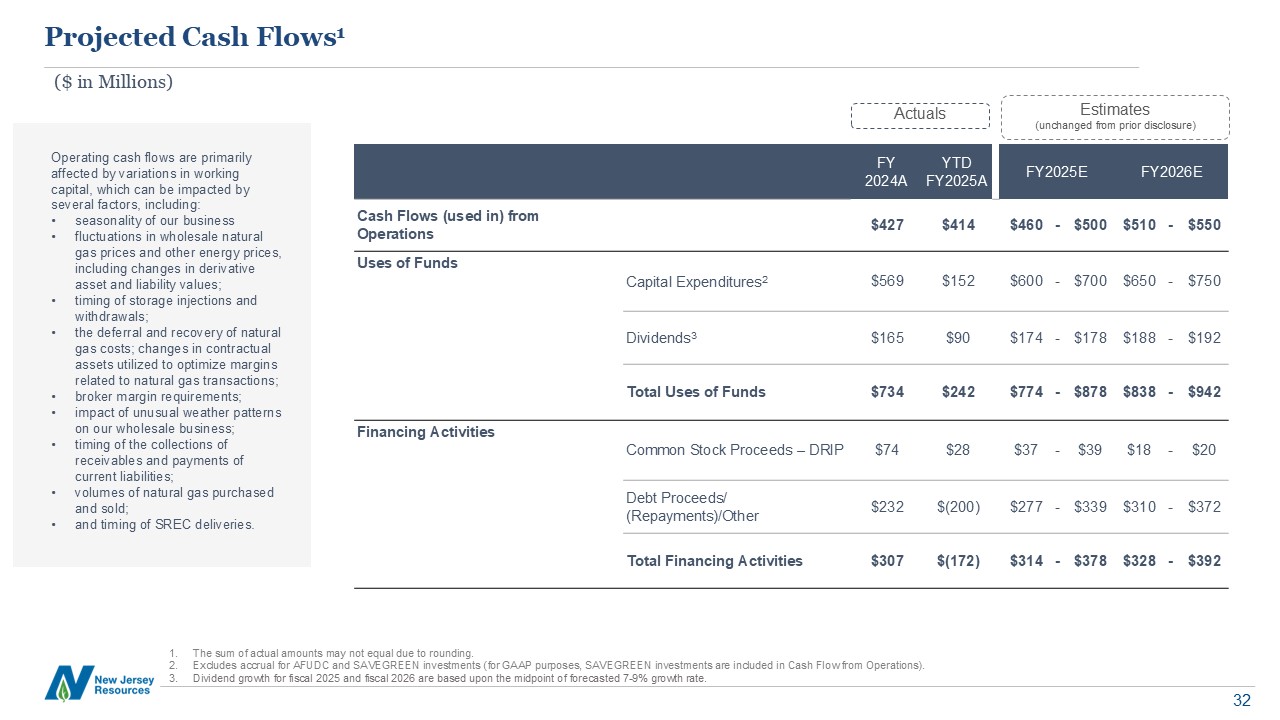Click the $427 FY2024A operations cash flow value
Viewport: 1280px width, 720px height.
[886, 225]
